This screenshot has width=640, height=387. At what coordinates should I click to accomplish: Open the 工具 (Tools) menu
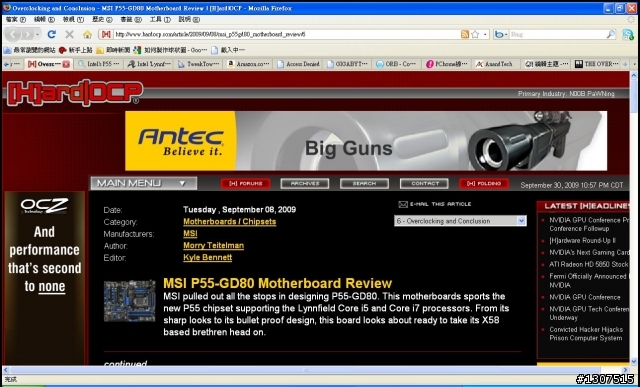[x=160, y=19]
